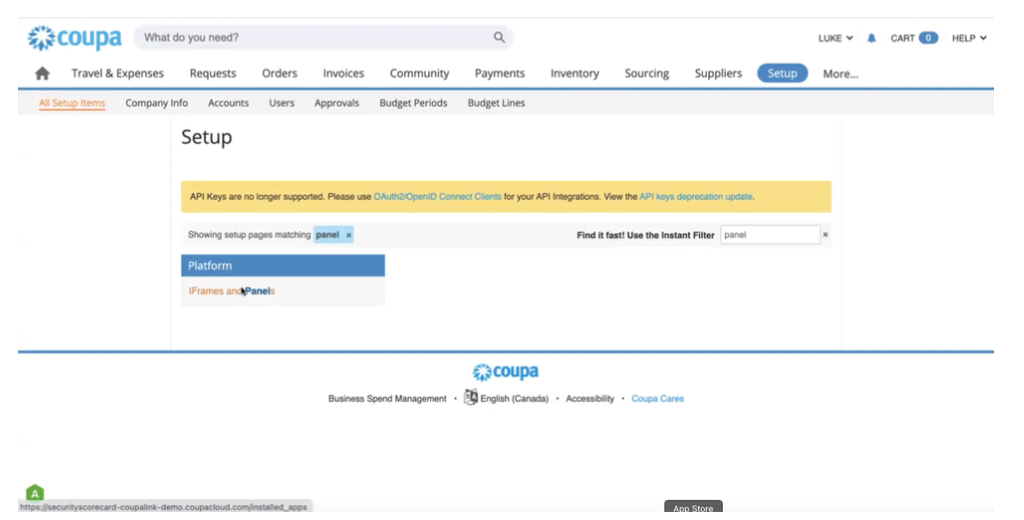The image size is (1024, 520).
Task: Open the Travel & Expenses tab
Action: click(x=118, y=73)
